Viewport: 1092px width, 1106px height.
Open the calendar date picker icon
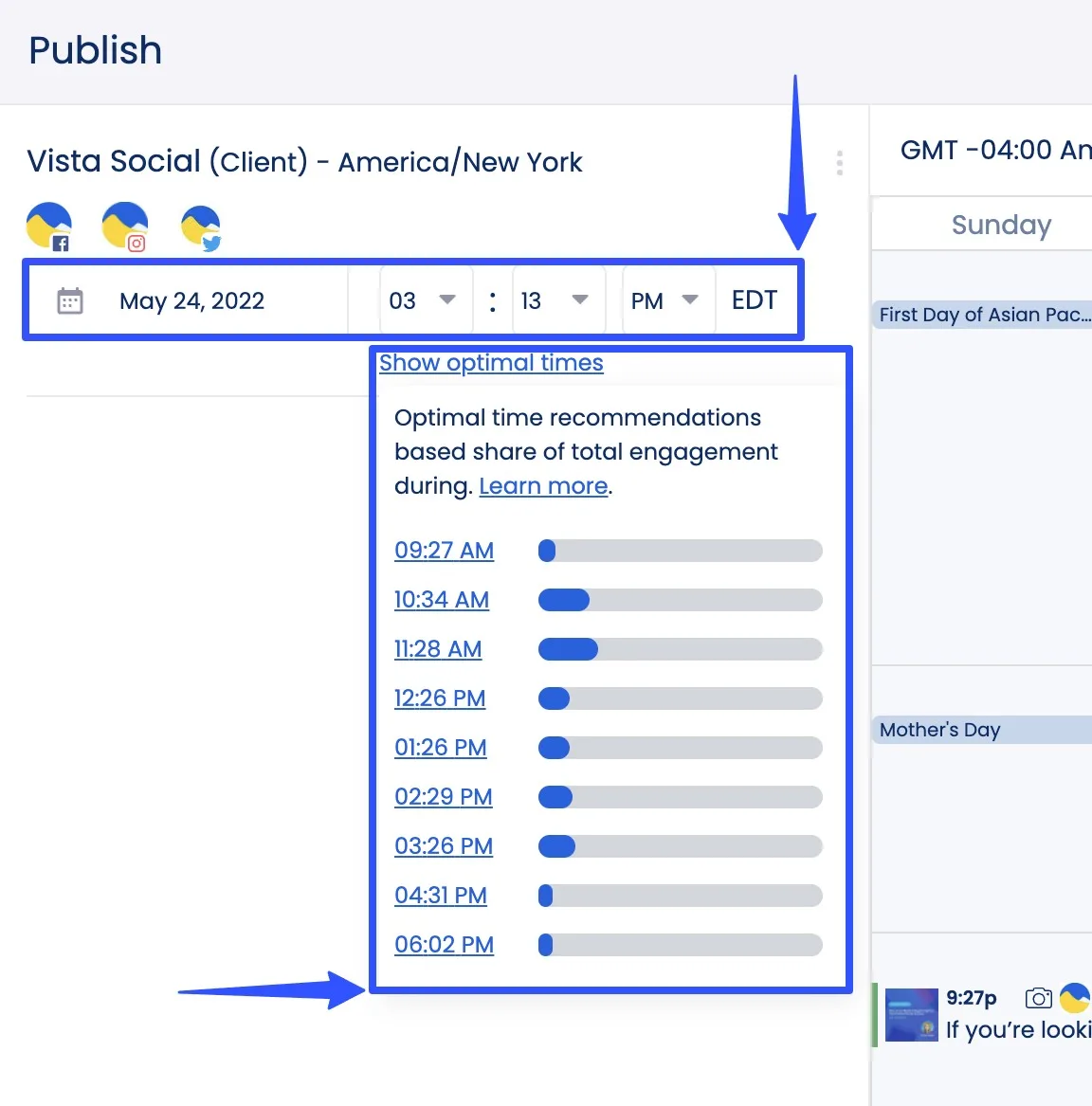click(x=70, y=301)
